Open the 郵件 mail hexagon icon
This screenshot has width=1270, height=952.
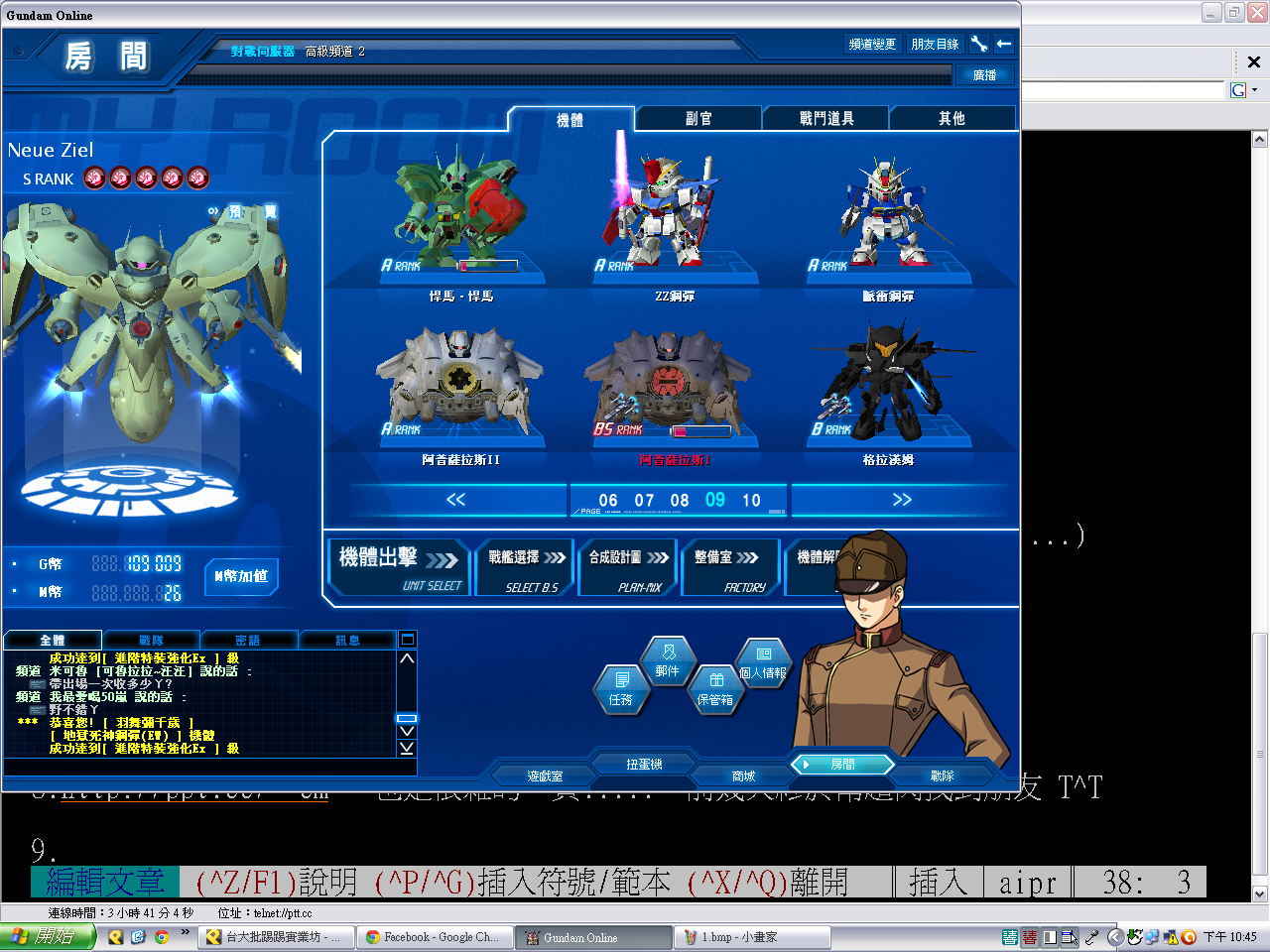coord(668,660)
